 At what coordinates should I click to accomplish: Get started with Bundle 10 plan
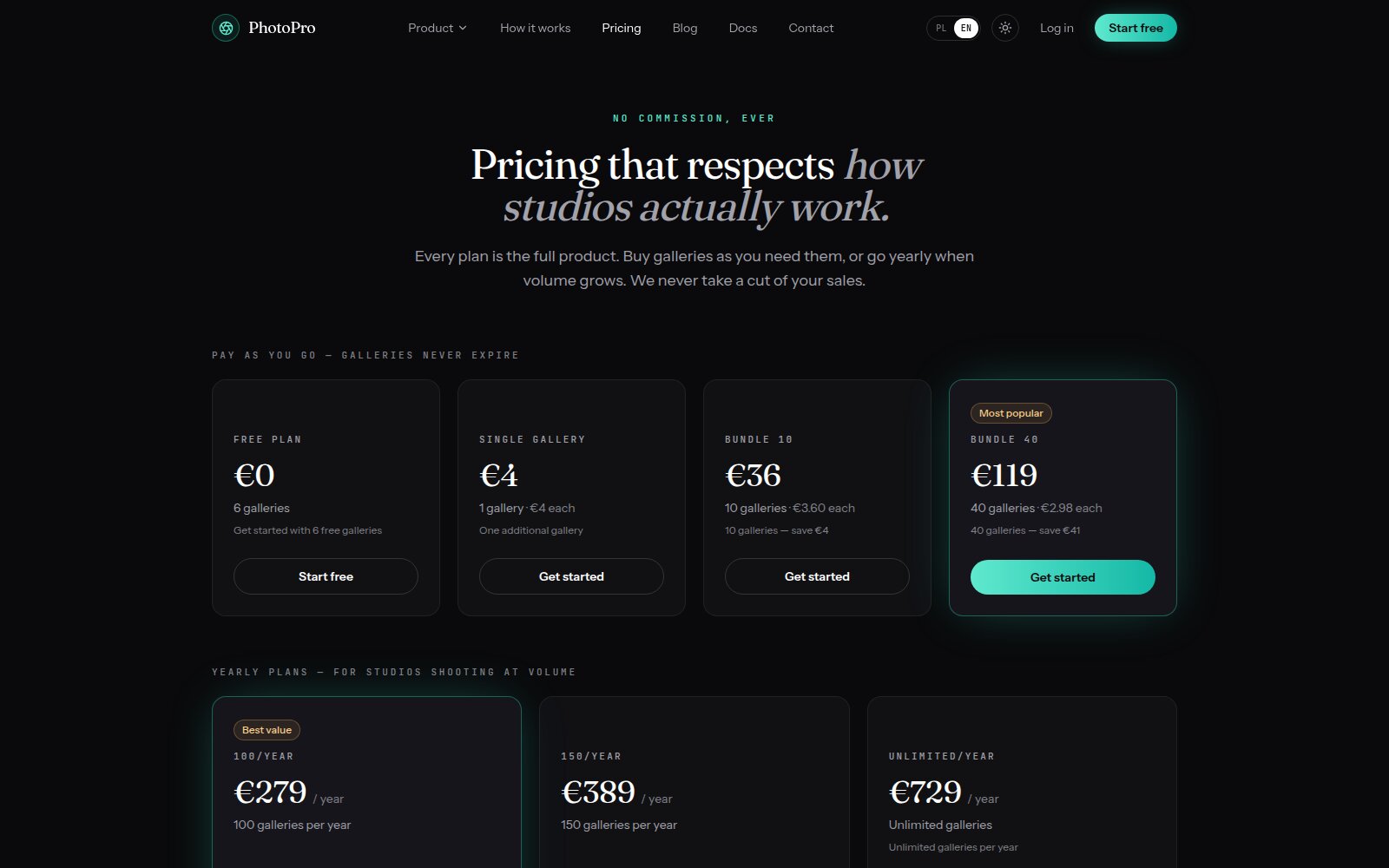pos(817,576)
